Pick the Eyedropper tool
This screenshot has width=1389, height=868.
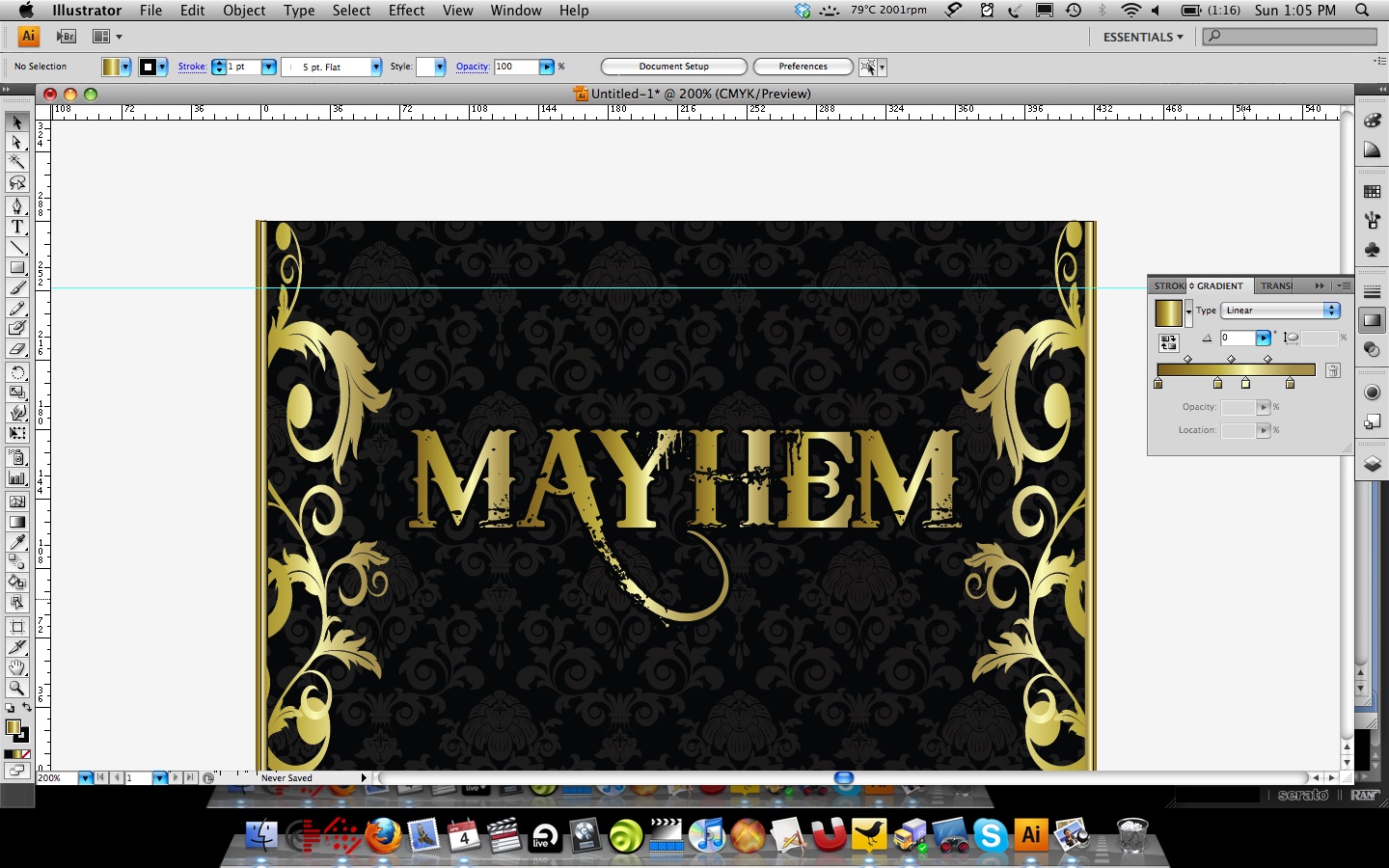tap(17, 542)
